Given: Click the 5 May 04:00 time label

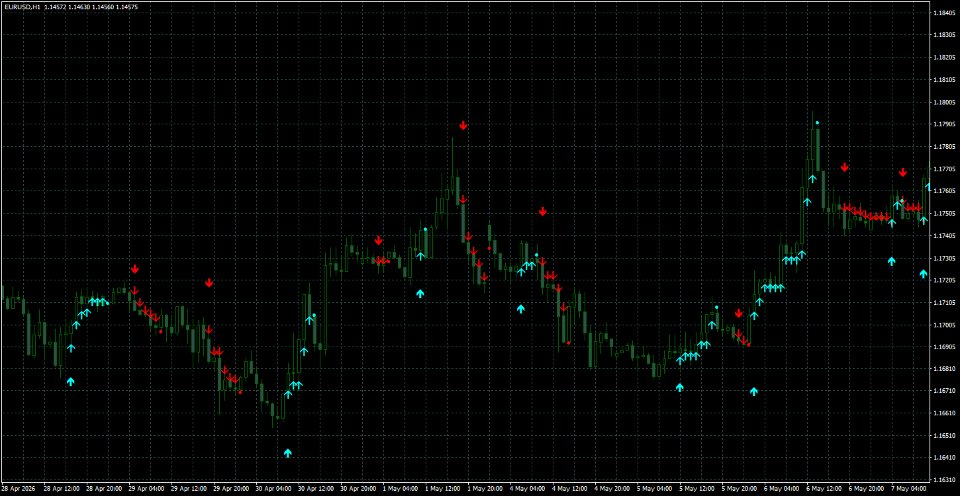Looking at the screenshot, I should click(x=656, y=489).
